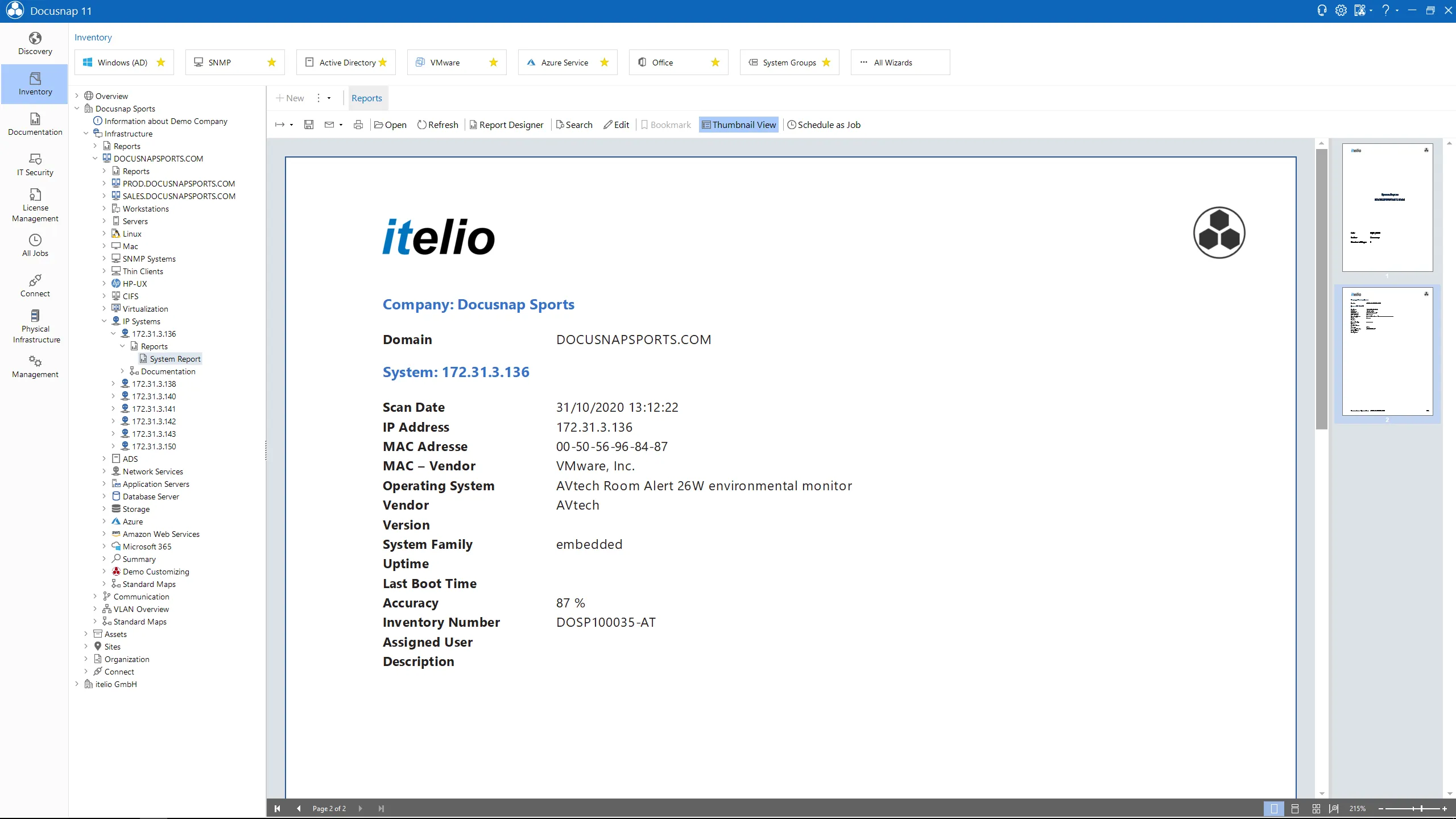The width and height of the screenshot is (1456, 819).
Task: Toggle favorite star on VMware wizard
Action: [494, 62]
